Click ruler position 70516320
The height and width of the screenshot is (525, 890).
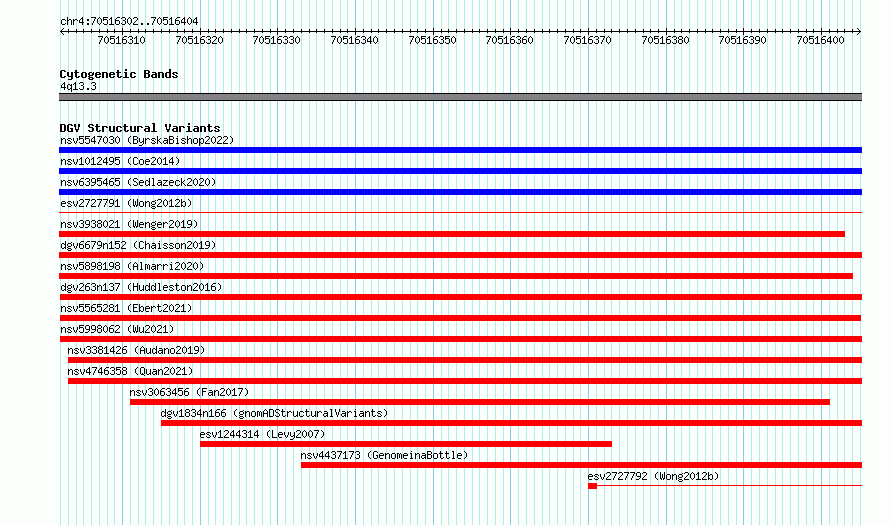point(199,40)
